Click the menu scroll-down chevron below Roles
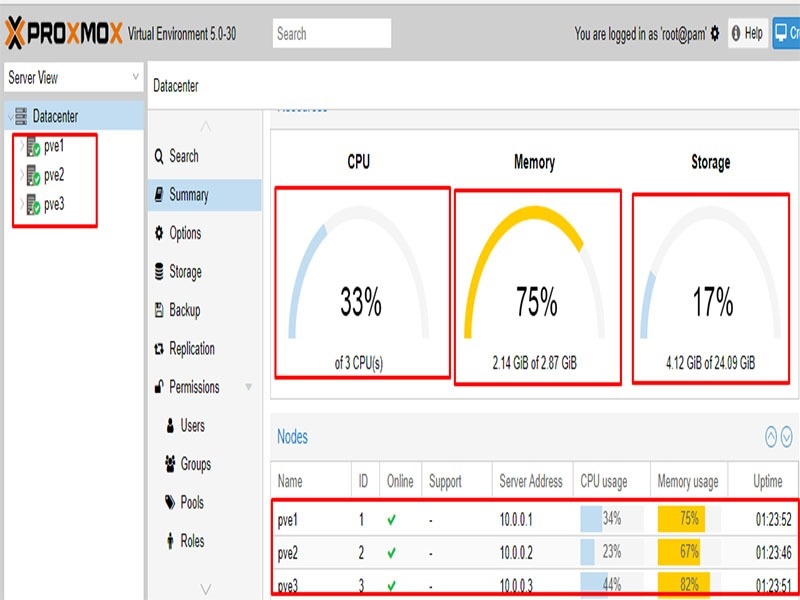 pos(205,589)
